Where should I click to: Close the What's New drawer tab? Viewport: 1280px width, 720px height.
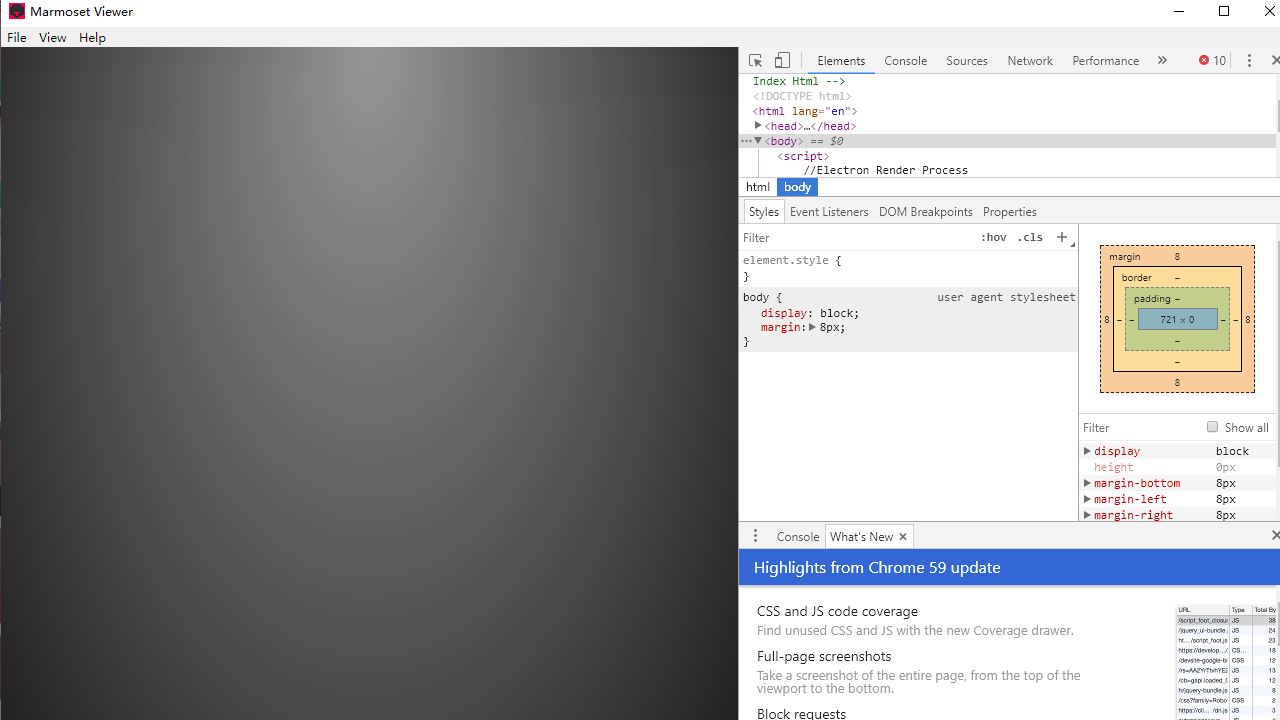point(903,536)
